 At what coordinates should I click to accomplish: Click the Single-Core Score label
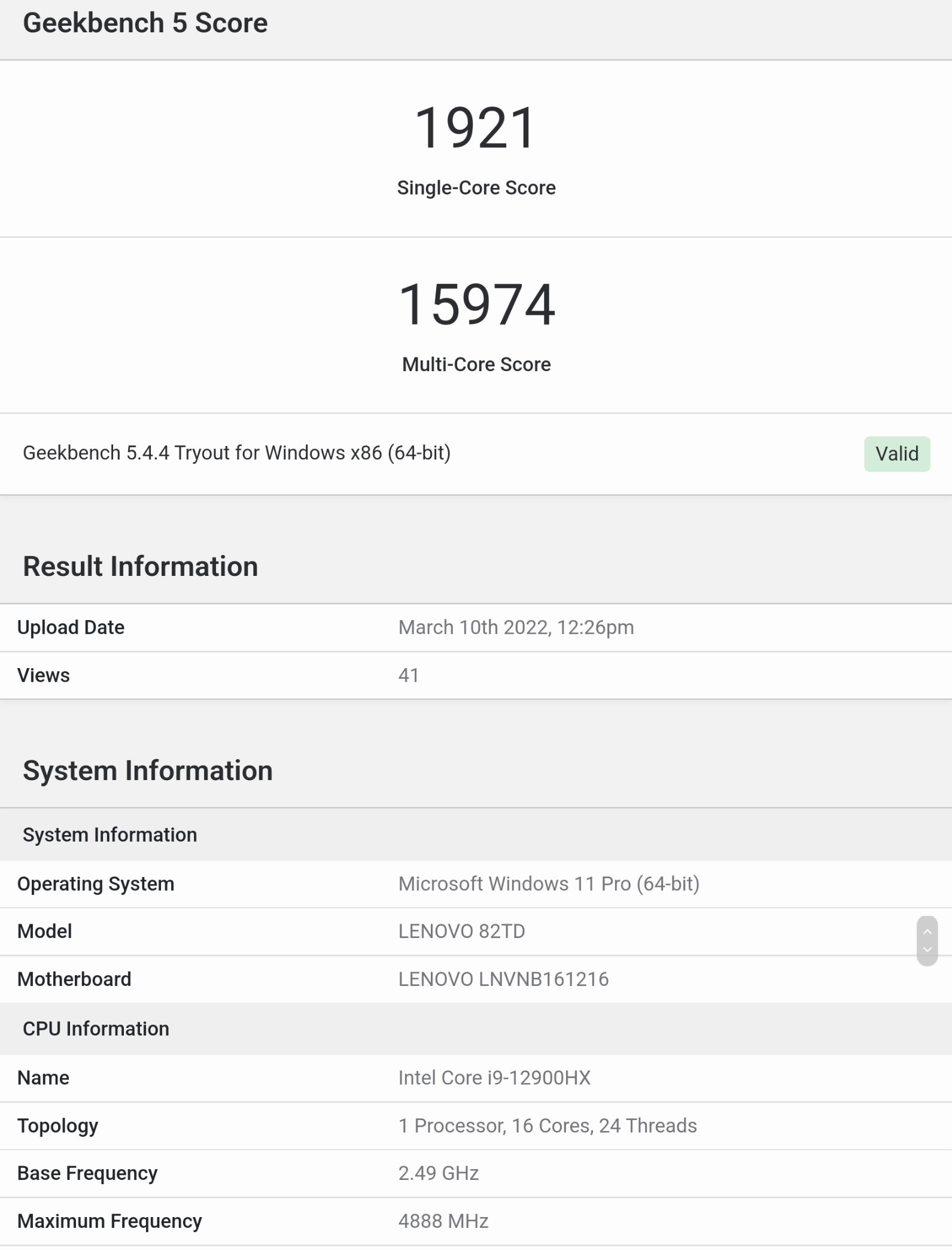(x=476, y=188)
